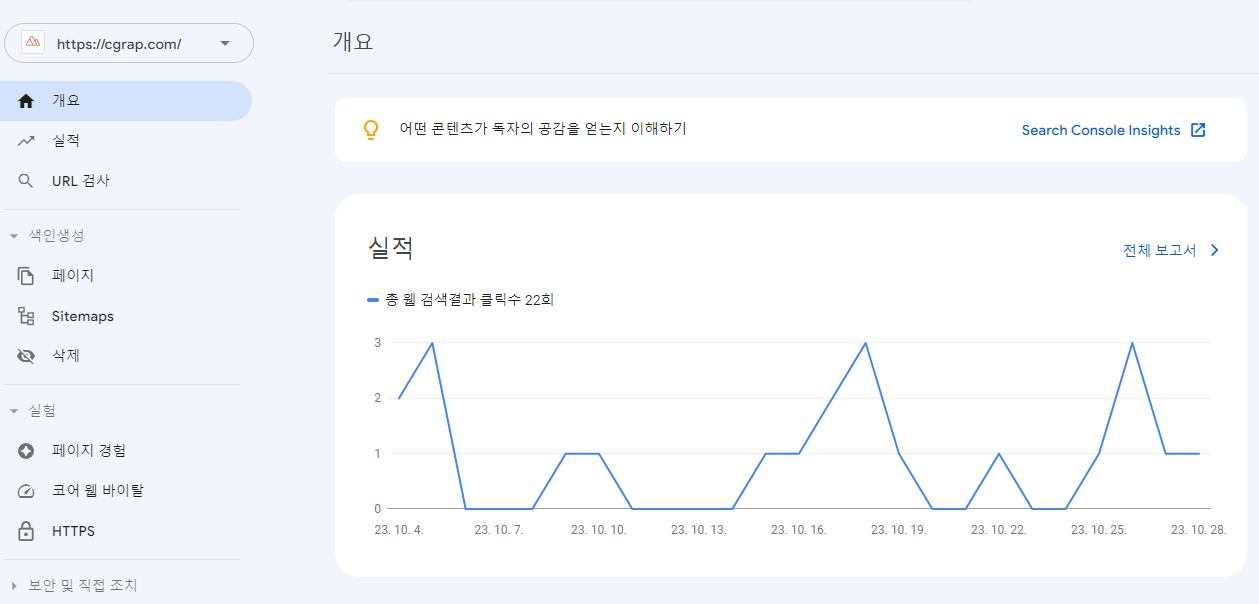Select the 개요 menu item
This screenshot has height=604, width=1259.
pos(126,101)
